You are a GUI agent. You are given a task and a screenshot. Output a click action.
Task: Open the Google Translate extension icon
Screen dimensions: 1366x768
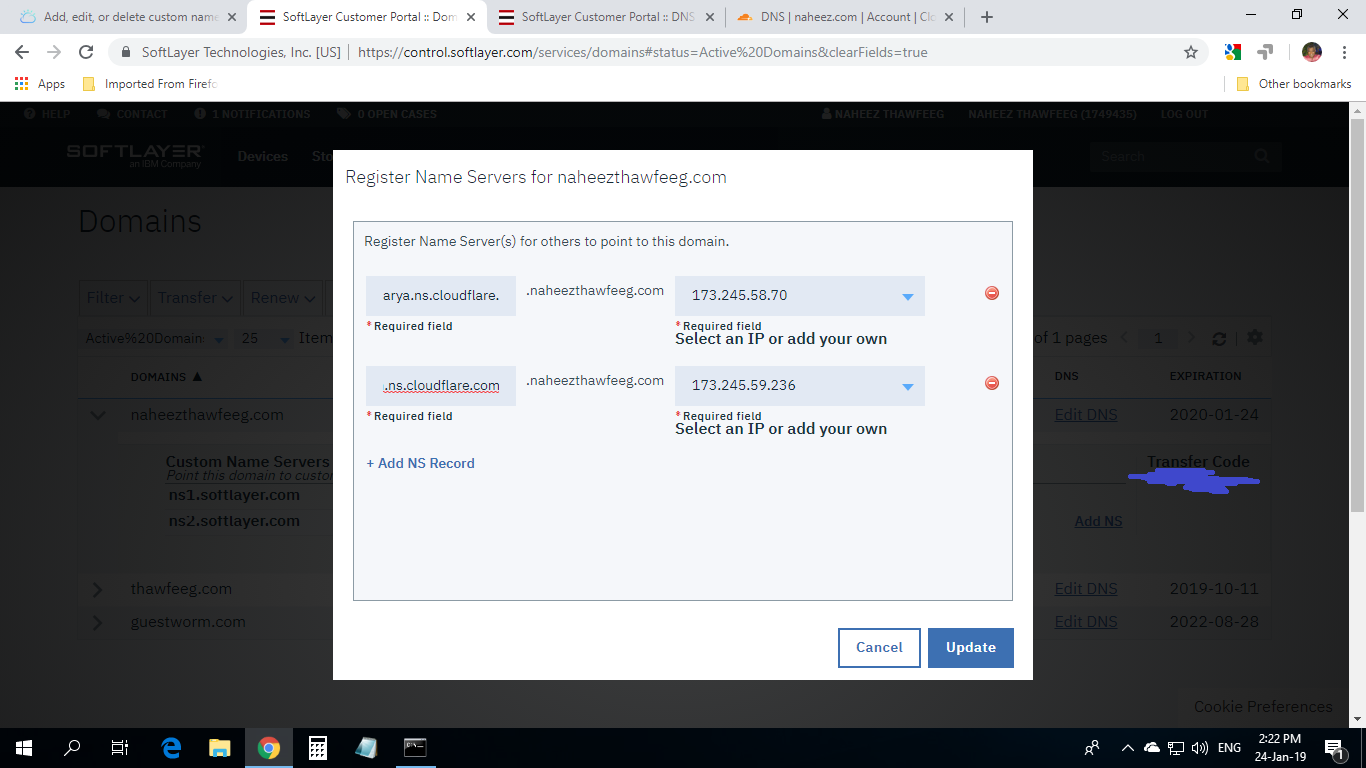point(1233,52)
